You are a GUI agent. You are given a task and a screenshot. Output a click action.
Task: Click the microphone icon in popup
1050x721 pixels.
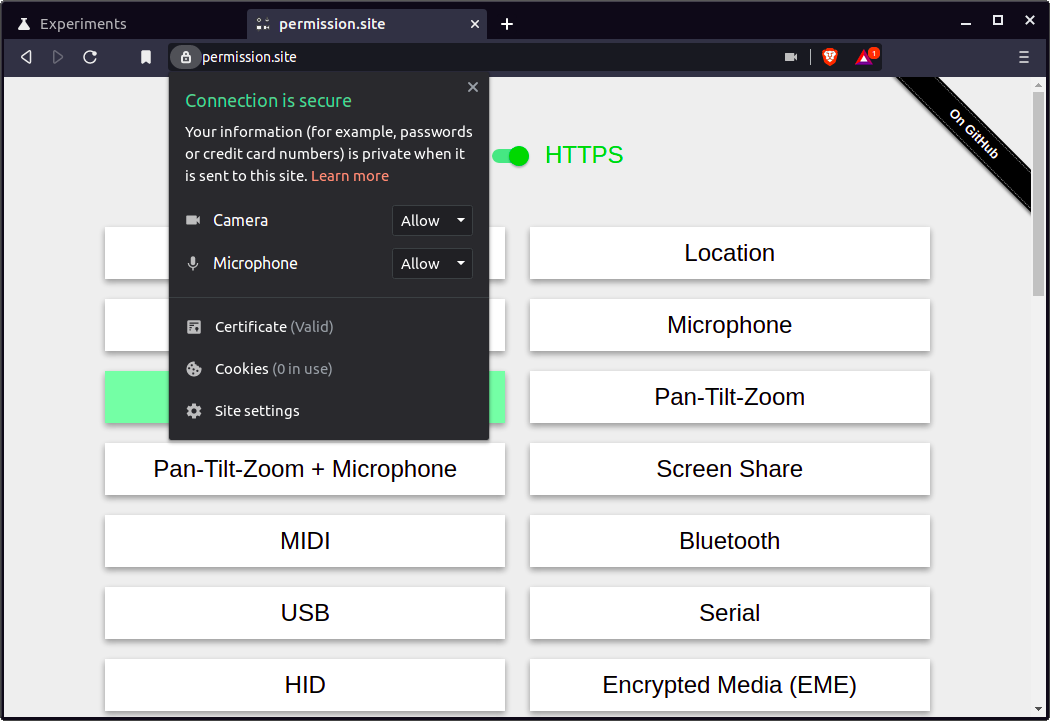pyautogui.click(x=193, y=263)
